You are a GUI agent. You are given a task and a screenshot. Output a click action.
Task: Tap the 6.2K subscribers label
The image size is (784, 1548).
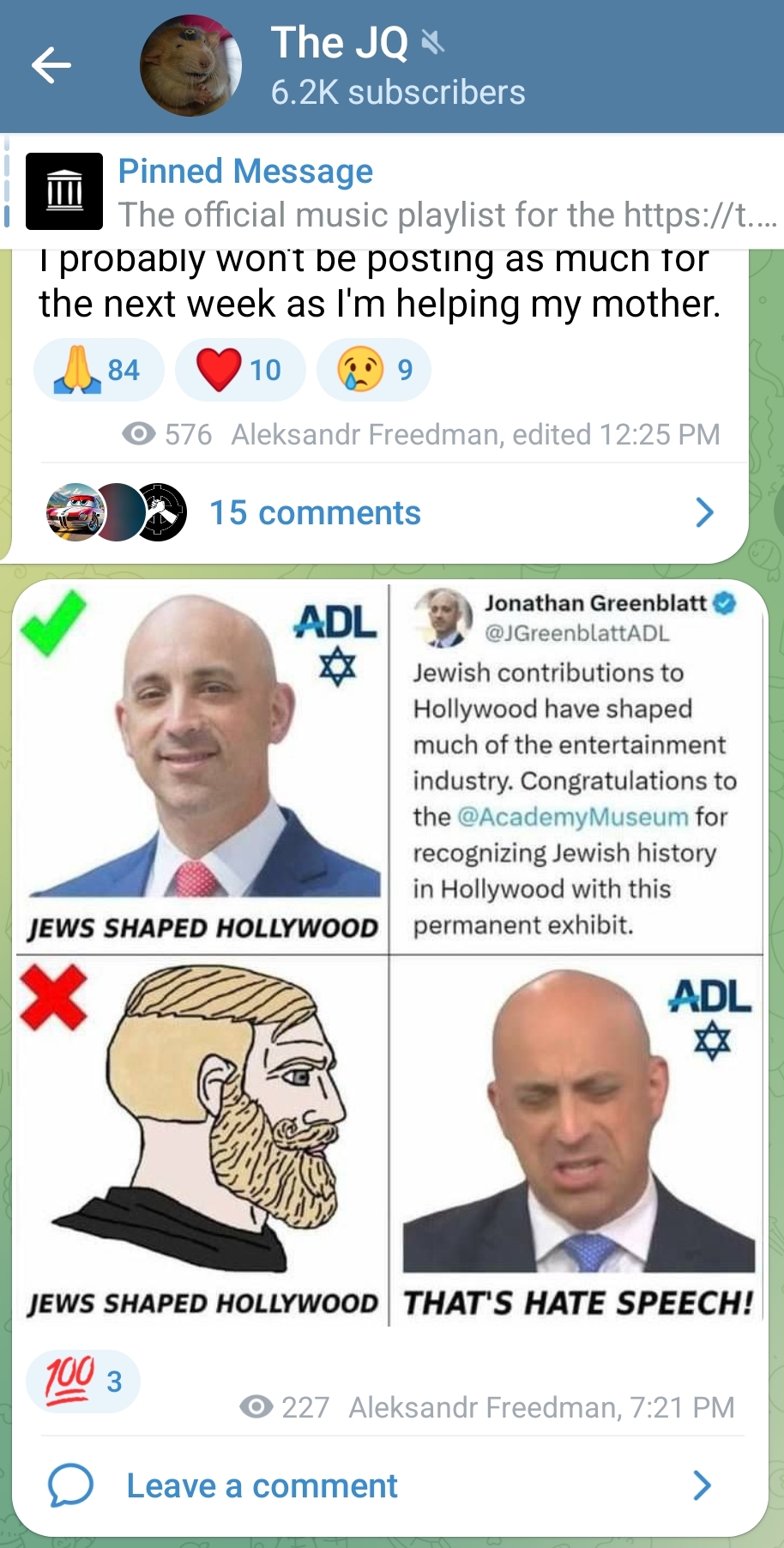[398, 92]
